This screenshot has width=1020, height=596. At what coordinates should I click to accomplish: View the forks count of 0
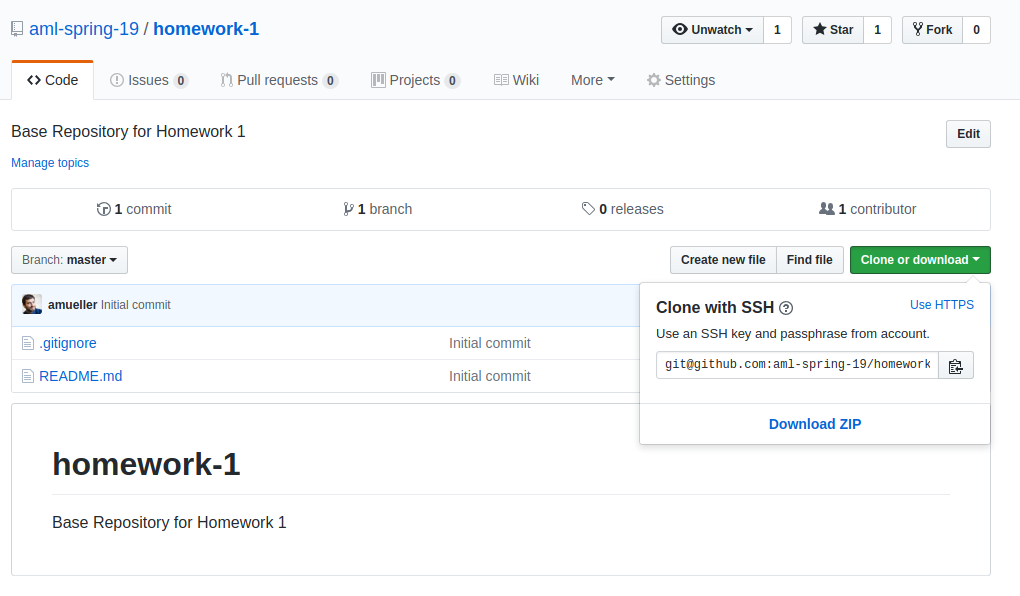976,30
